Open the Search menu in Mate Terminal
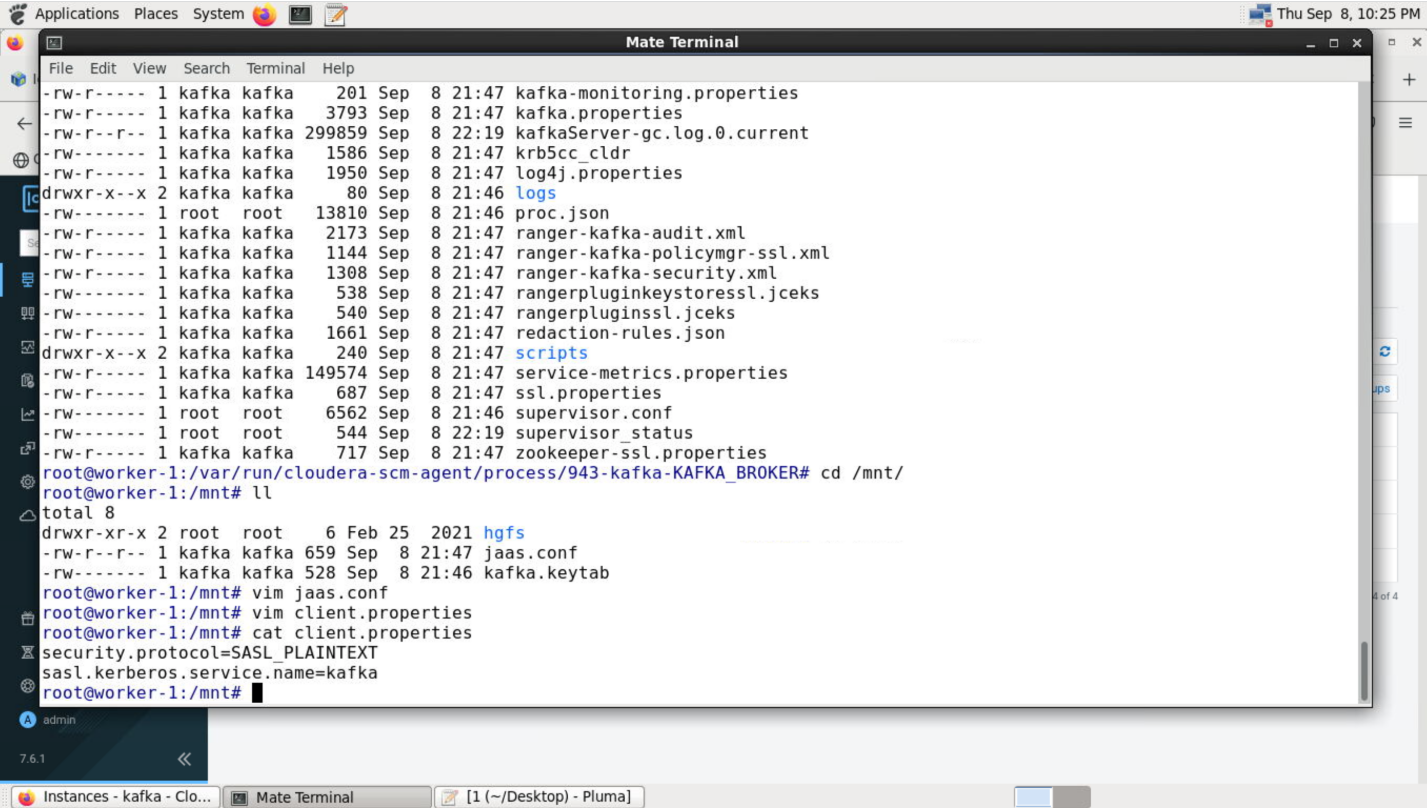Screen dimensions: 1427x808 pyautogui.click(x=206, y=68)
